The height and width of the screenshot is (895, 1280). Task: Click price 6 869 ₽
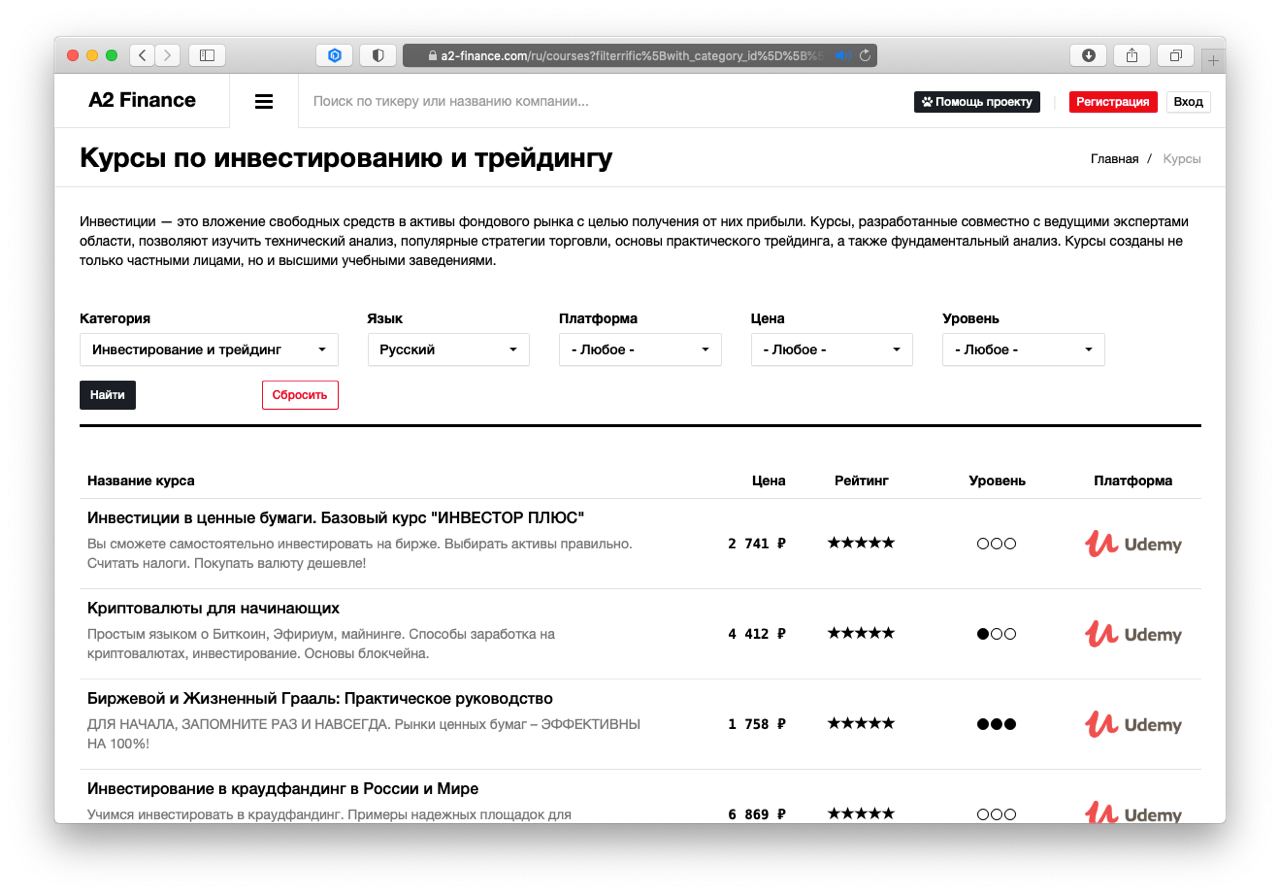757,814
